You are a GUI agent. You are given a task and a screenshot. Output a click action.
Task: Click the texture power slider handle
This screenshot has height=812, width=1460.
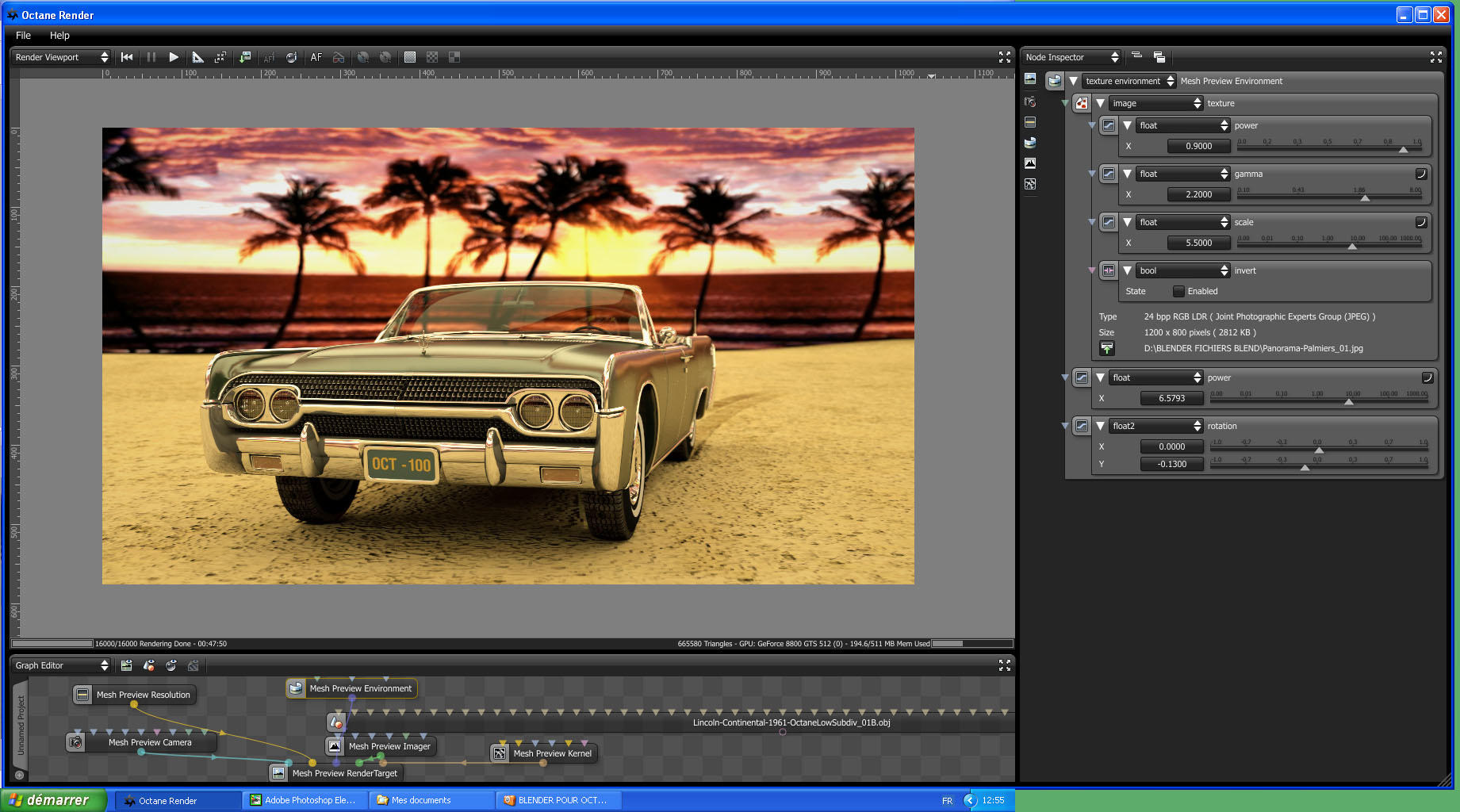pos(1403,149)
